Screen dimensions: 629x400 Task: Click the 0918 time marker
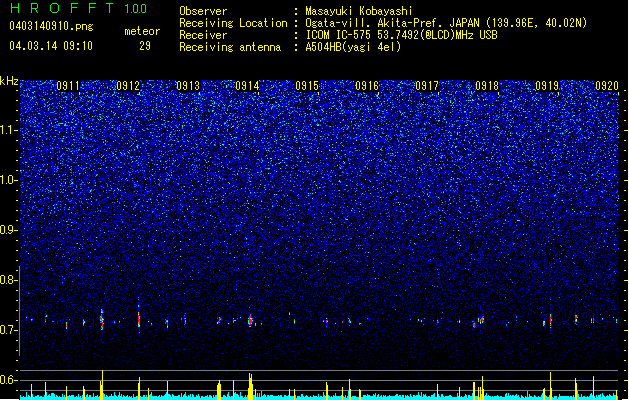[x=487, y=86]
